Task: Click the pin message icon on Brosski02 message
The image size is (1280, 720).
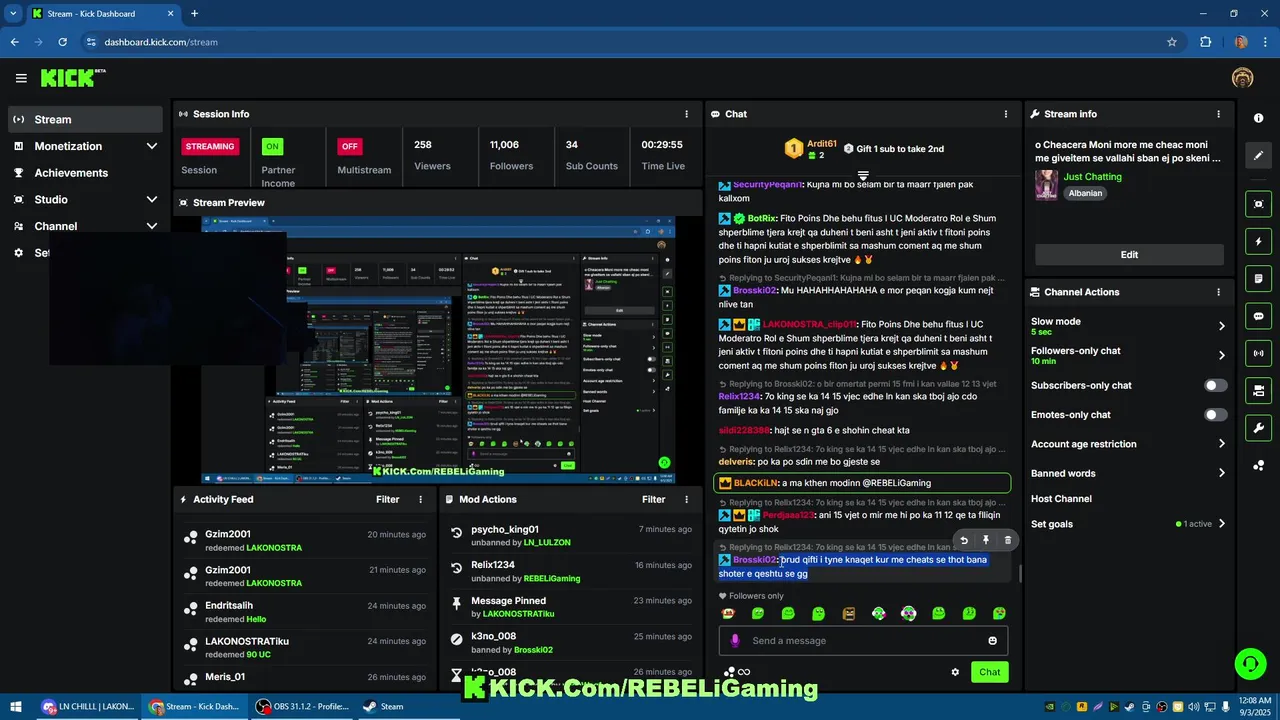Action: coord(986,540)
